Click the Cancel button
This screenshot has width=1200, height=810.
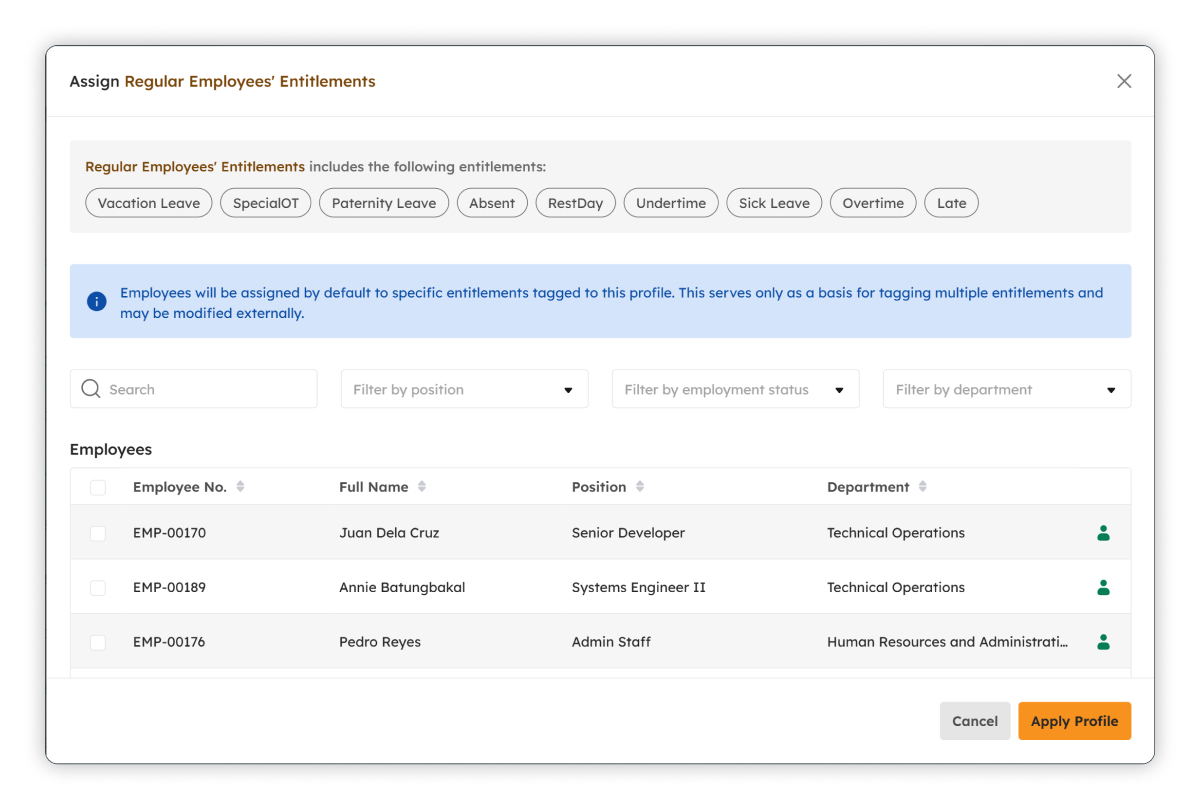(975, 721)
